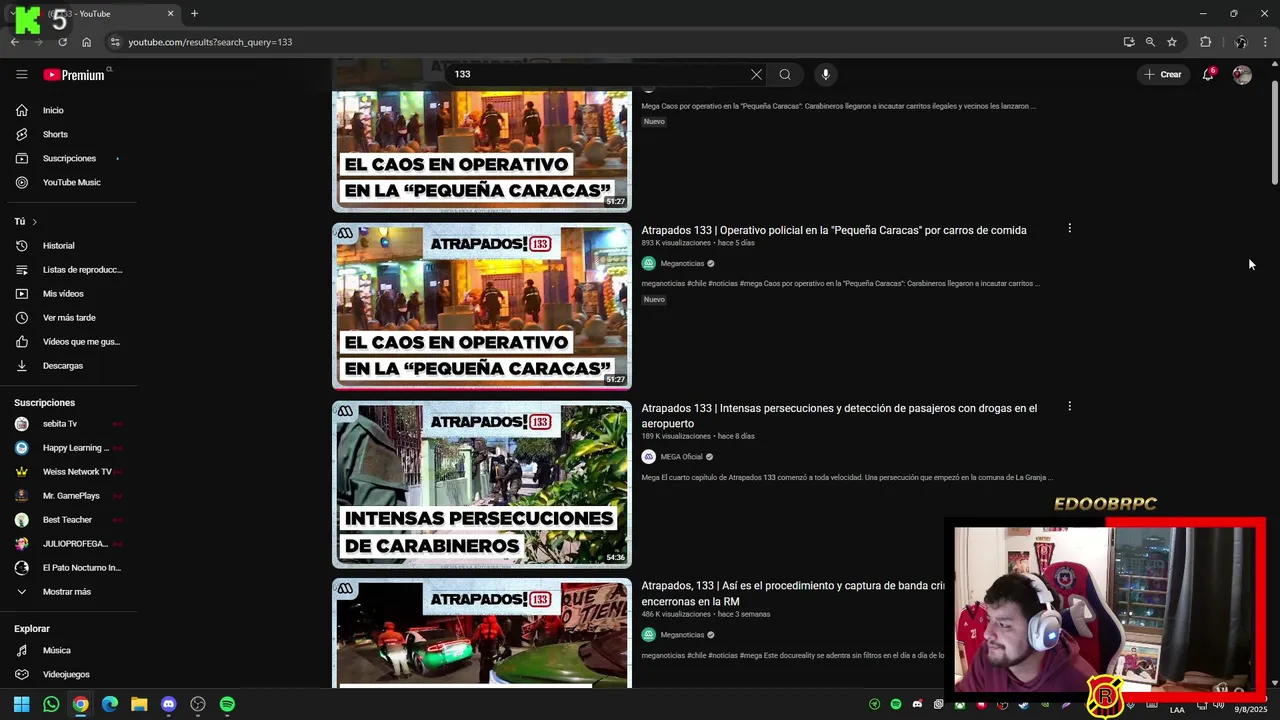Open title Atrapados, 133 Así es el procedimiento

pyautogui.click(x=793, y=593)
